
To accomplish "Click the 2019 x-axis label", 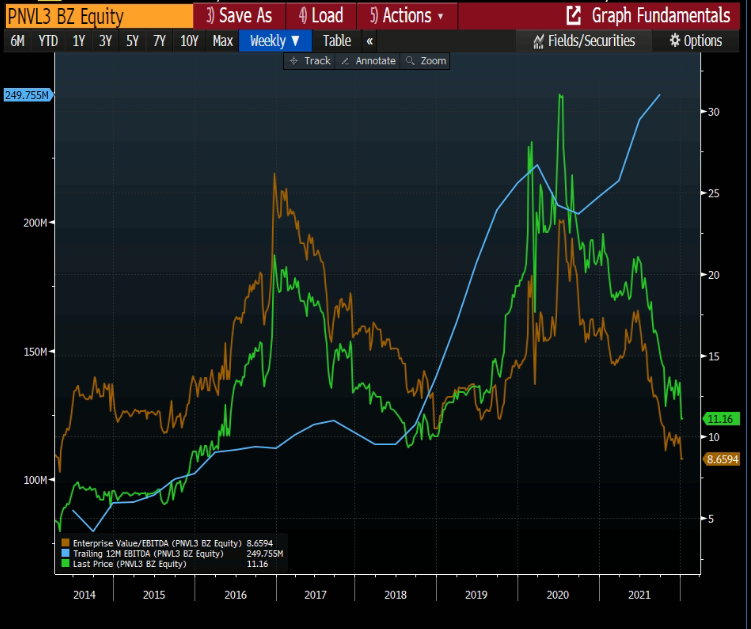I will pyautogui.click(x=477, y=595).
